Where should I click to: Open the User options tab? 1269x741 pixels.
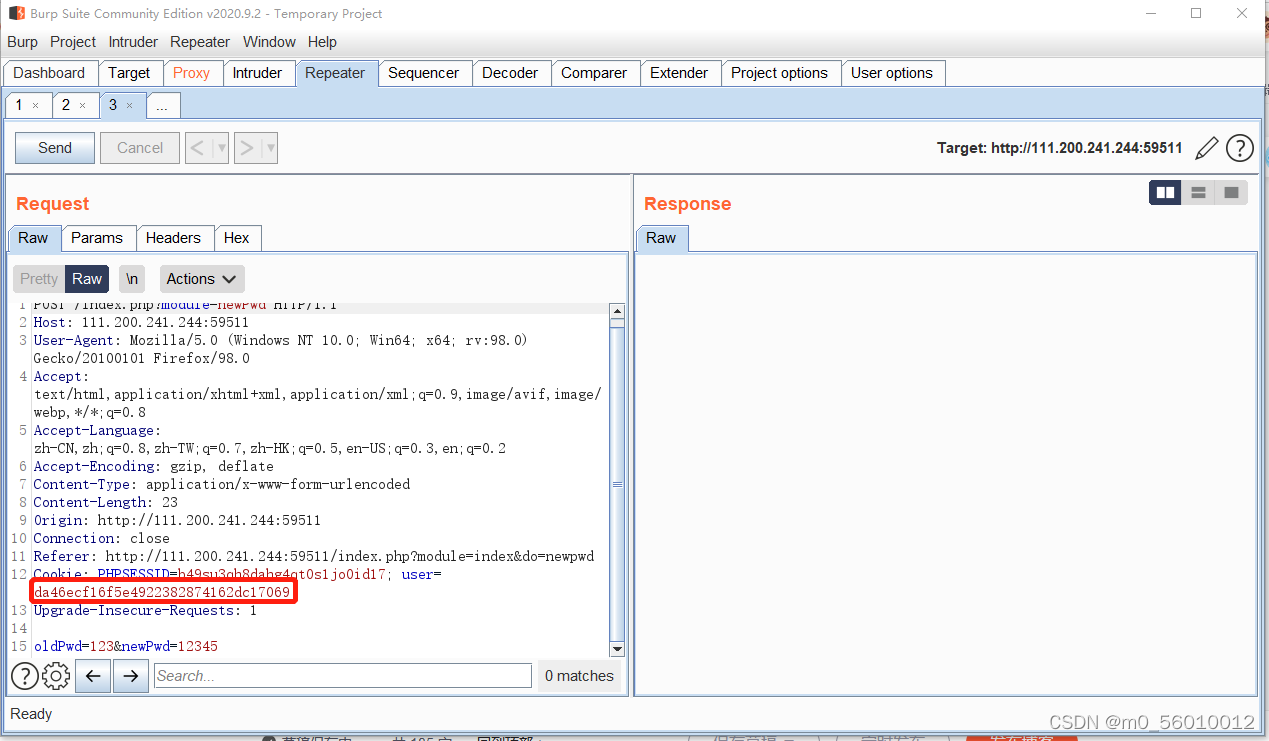(x=891, y=73)
